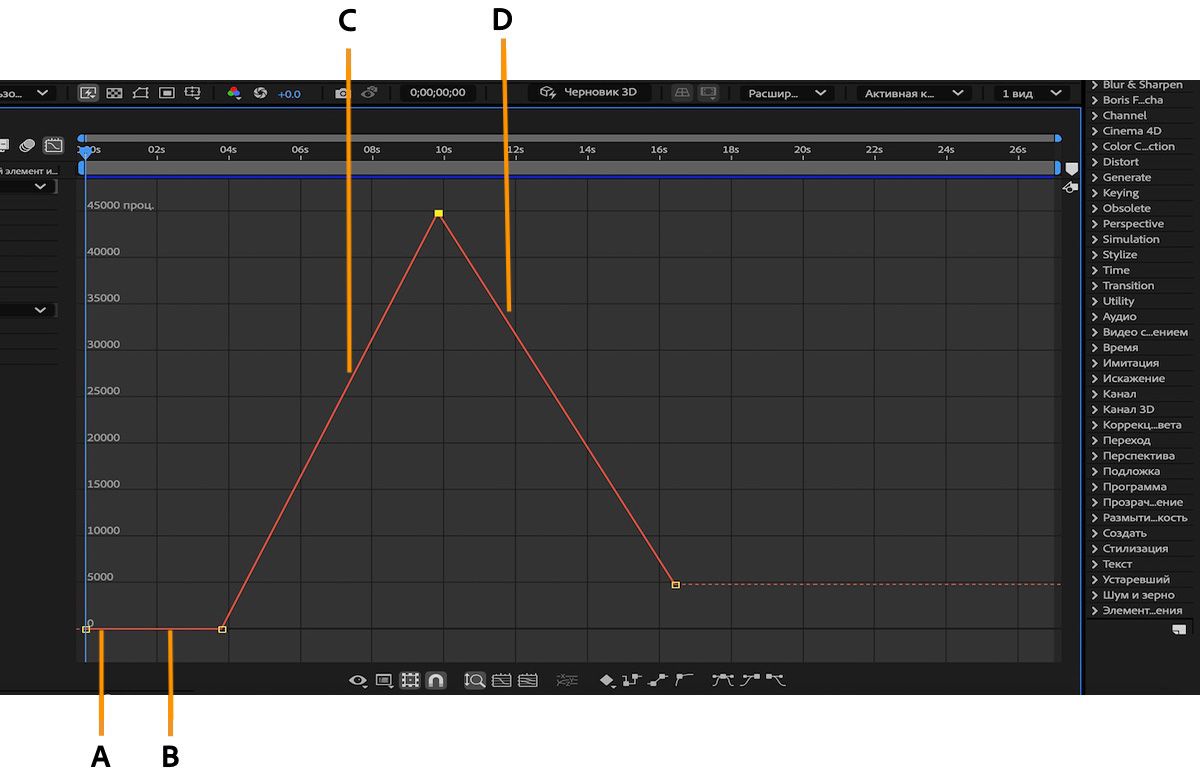Open the Show Channel color menu
The height and width of the screenshot is (775, 1200).
click(234, 93)
